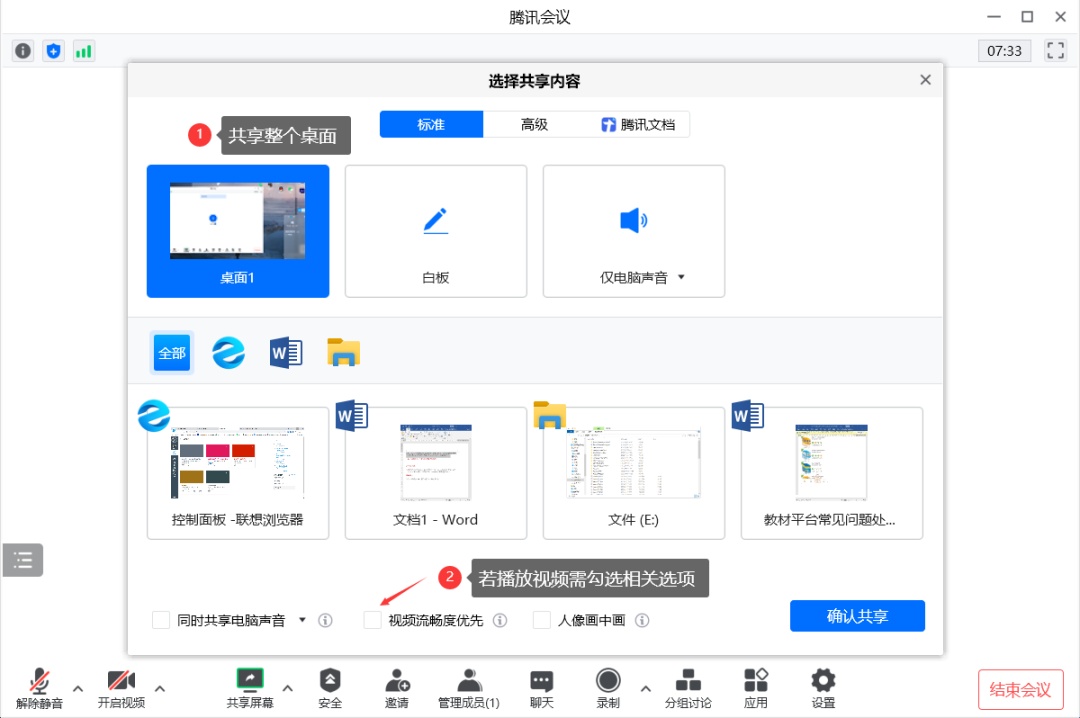This screenshot has width=1080, height=718.
Task: Start recording with the Record icon
Action: (x=608, y=681)
